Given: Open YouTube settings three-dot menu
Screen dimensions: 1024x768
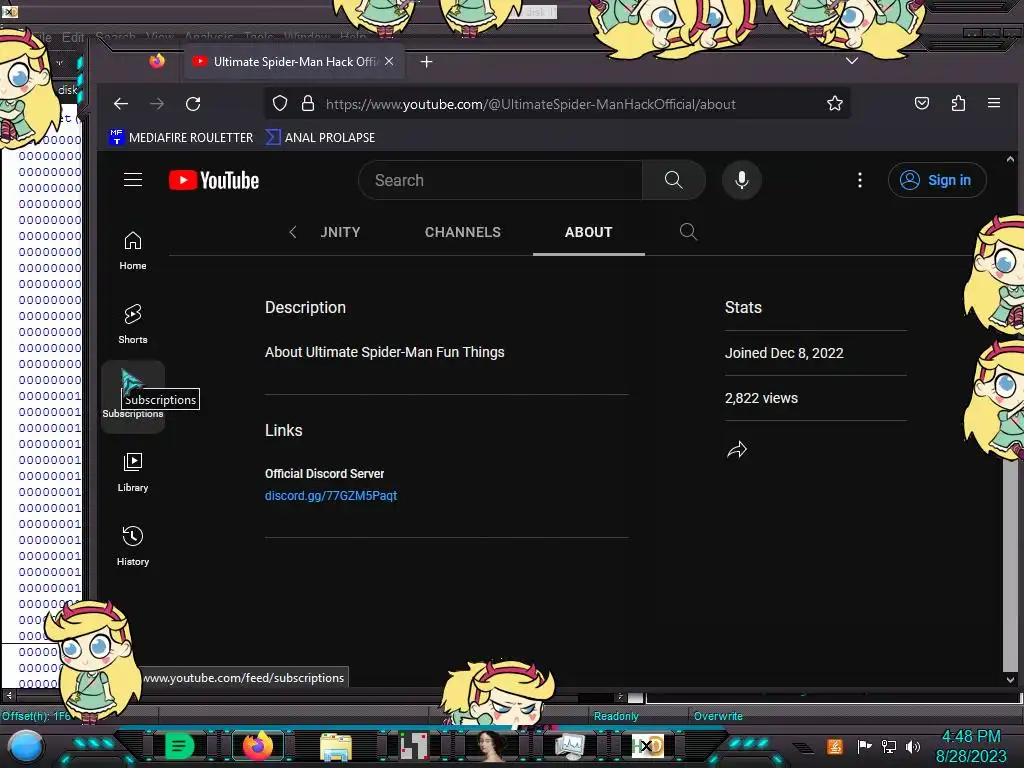Looking at the screenshot, I should click(859, 180).
